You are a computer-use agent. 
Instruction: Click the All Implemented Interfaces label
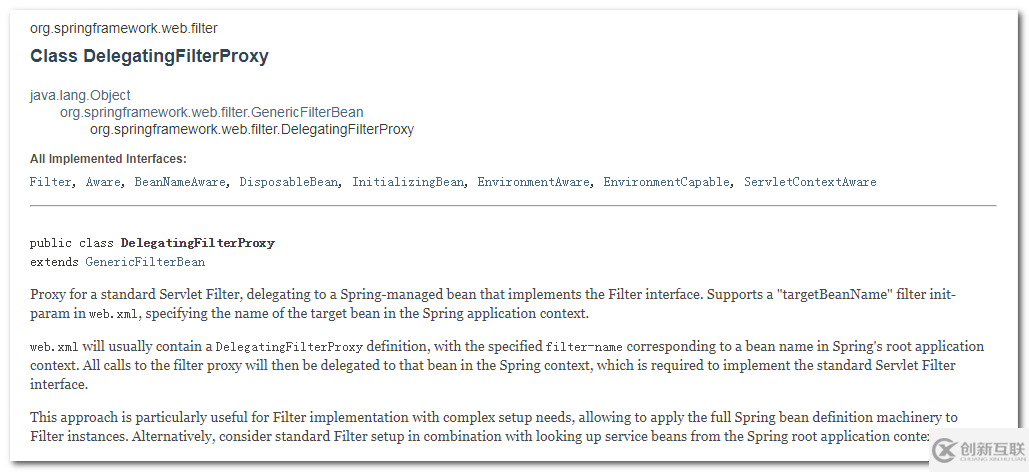point(108,159)
